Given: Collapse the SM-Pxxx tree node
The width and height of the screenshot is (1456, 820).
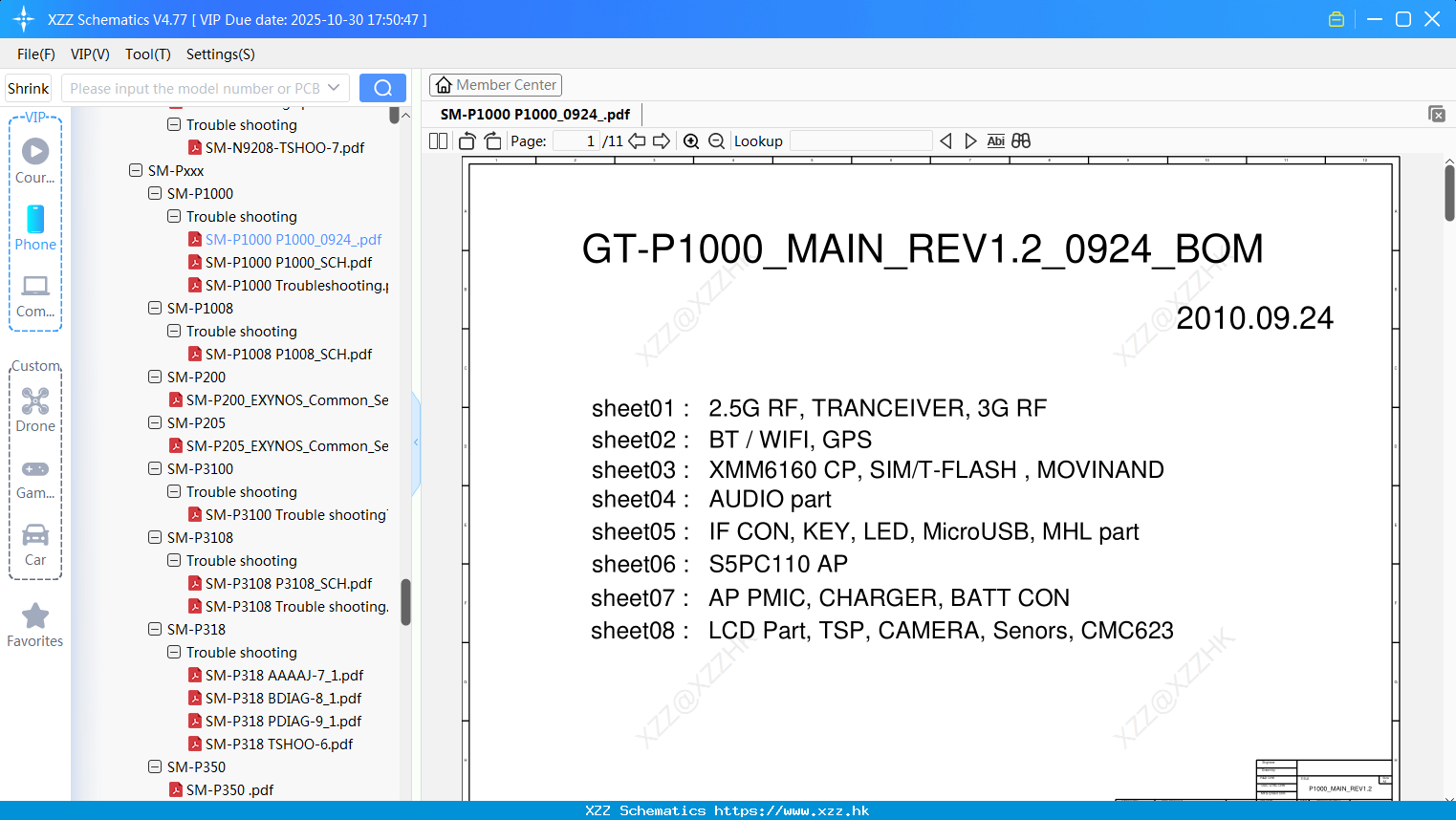Looking at the screenshot, I should tap(136, 170).
